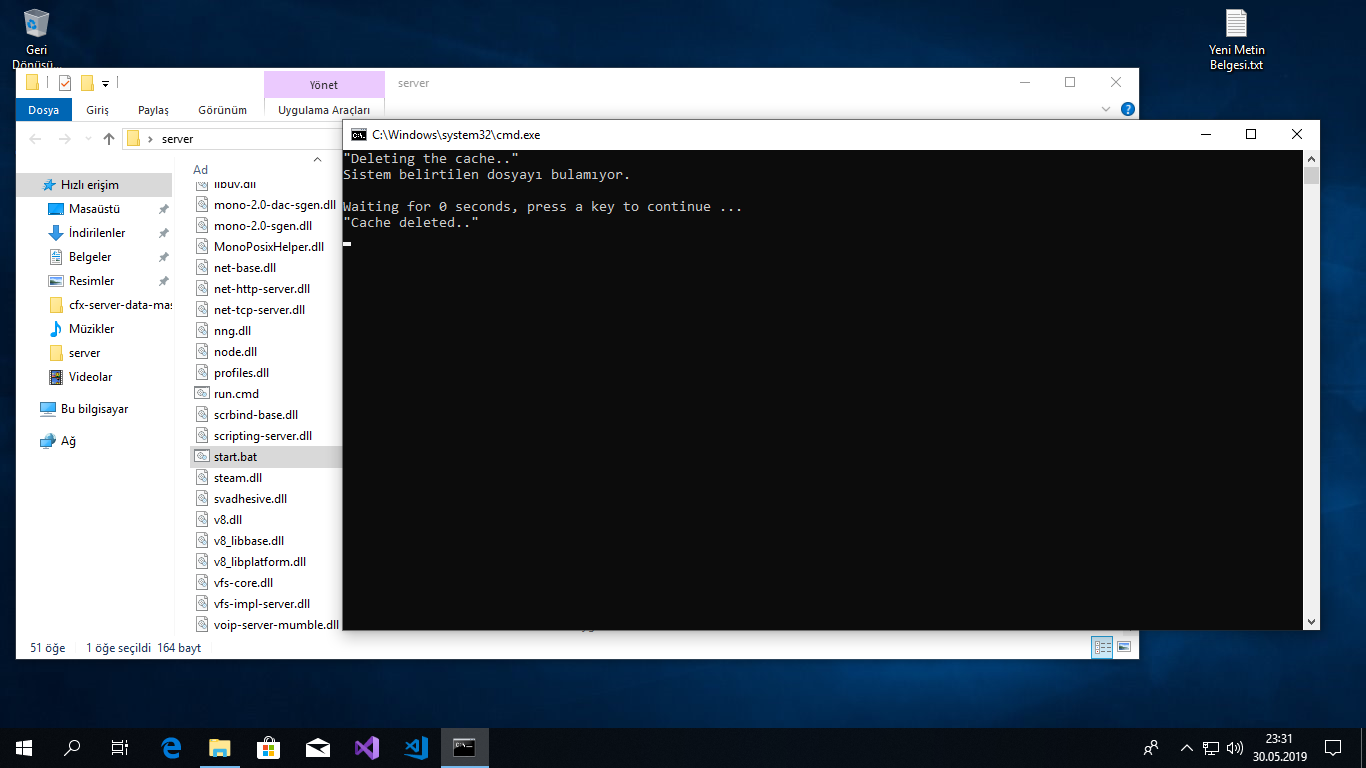Open the Quick Access Toolbar customize dropdown
This screenshot has height=768, width=1366.
coord(106,83)
